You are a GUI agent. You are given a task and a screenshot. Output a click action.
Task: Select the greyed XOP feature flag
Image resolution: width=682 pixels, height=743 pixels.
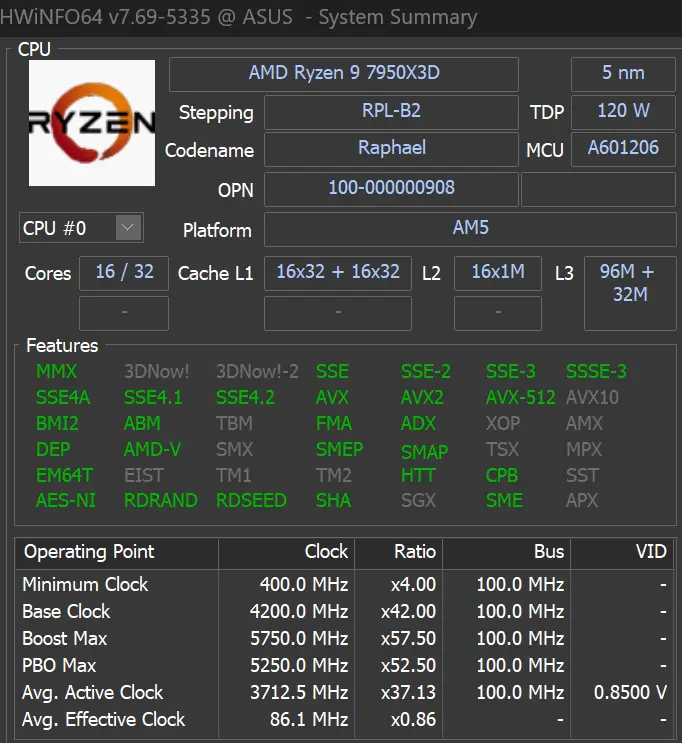[x=503, y=423]
